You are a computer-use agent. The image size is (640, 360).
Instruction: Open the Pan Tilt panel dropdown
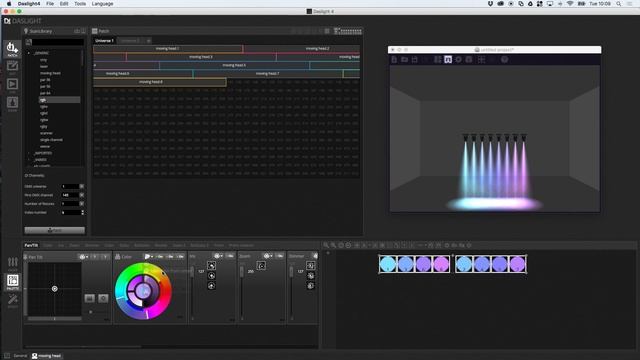click(x=84, y=257)
